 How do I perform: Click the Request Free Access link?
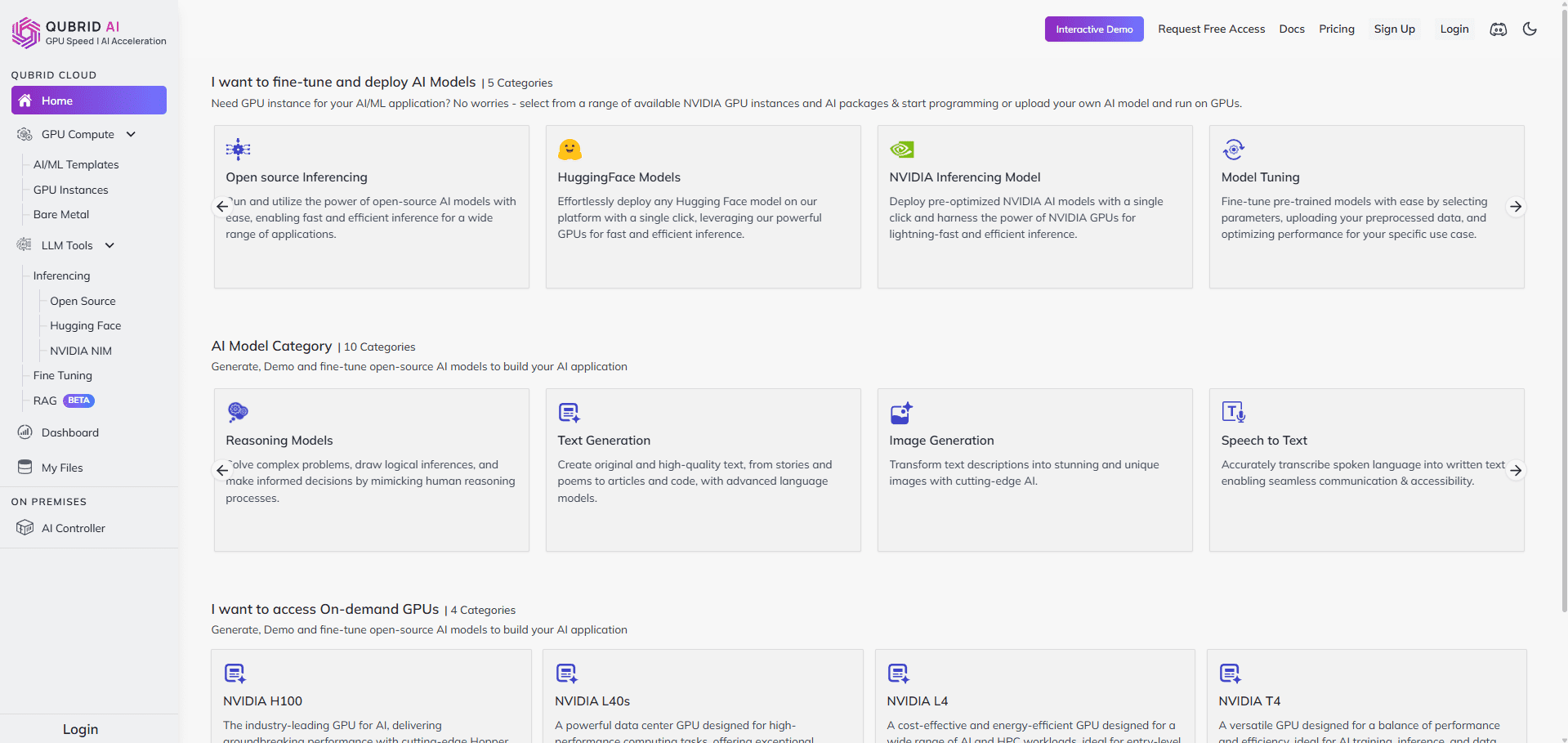(x=1211, y=29)
